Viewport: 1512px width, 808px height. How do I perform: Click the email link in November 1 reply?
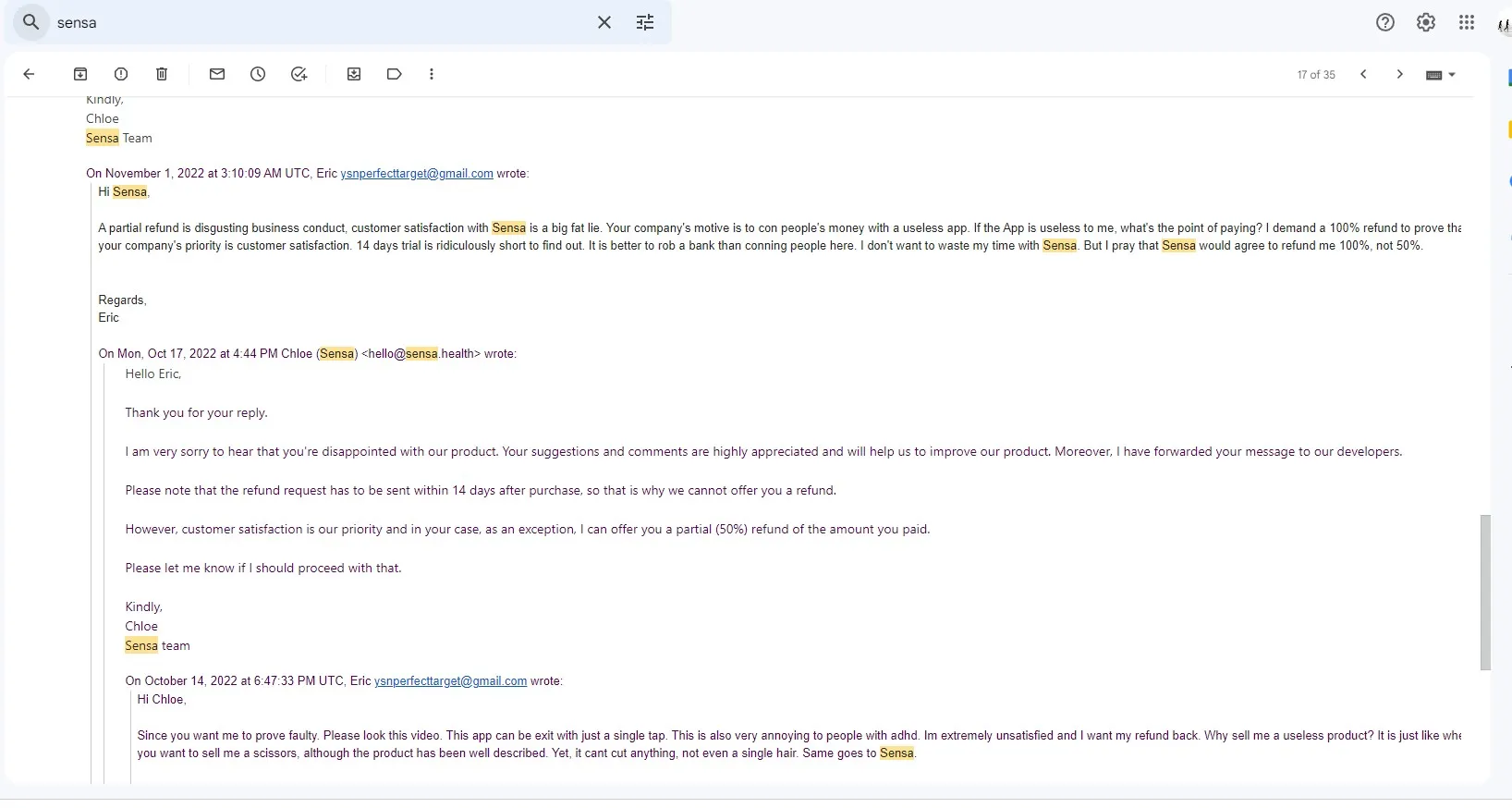coord(416,174)
